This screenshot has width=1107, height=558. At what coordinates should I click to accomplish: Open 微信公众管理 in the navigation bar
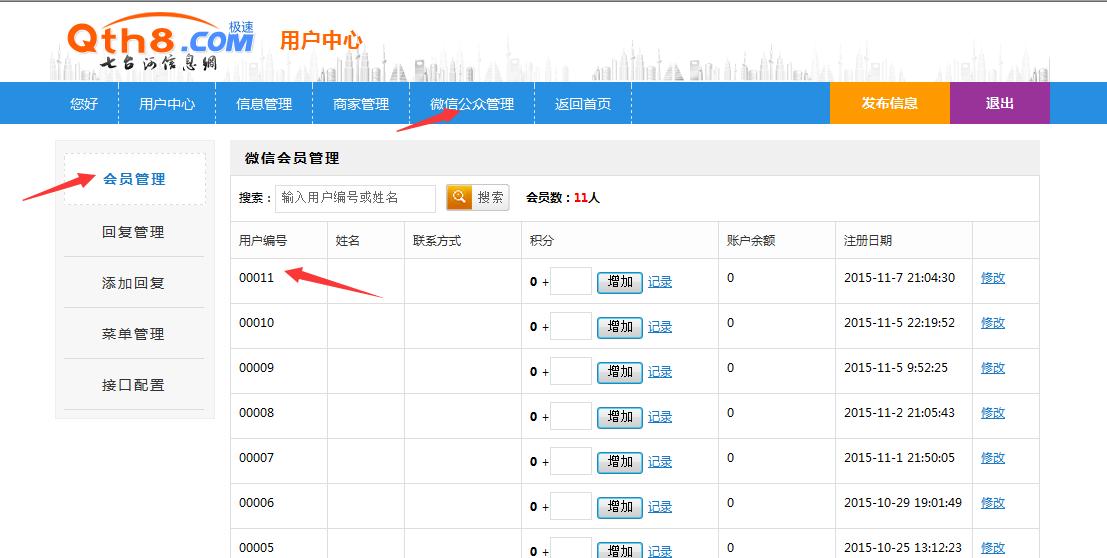pos(472,104)
